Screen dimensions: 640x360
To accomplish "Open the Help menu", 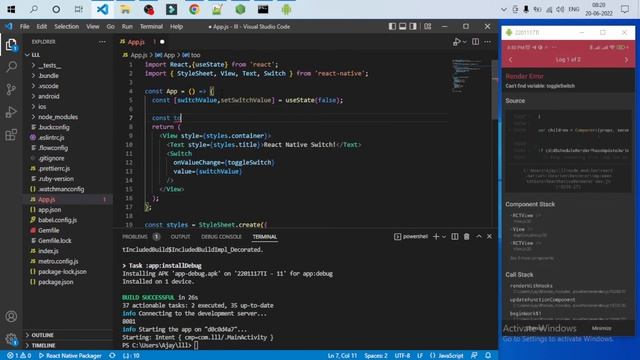I will pyautogui.click(x=176, y=27).
